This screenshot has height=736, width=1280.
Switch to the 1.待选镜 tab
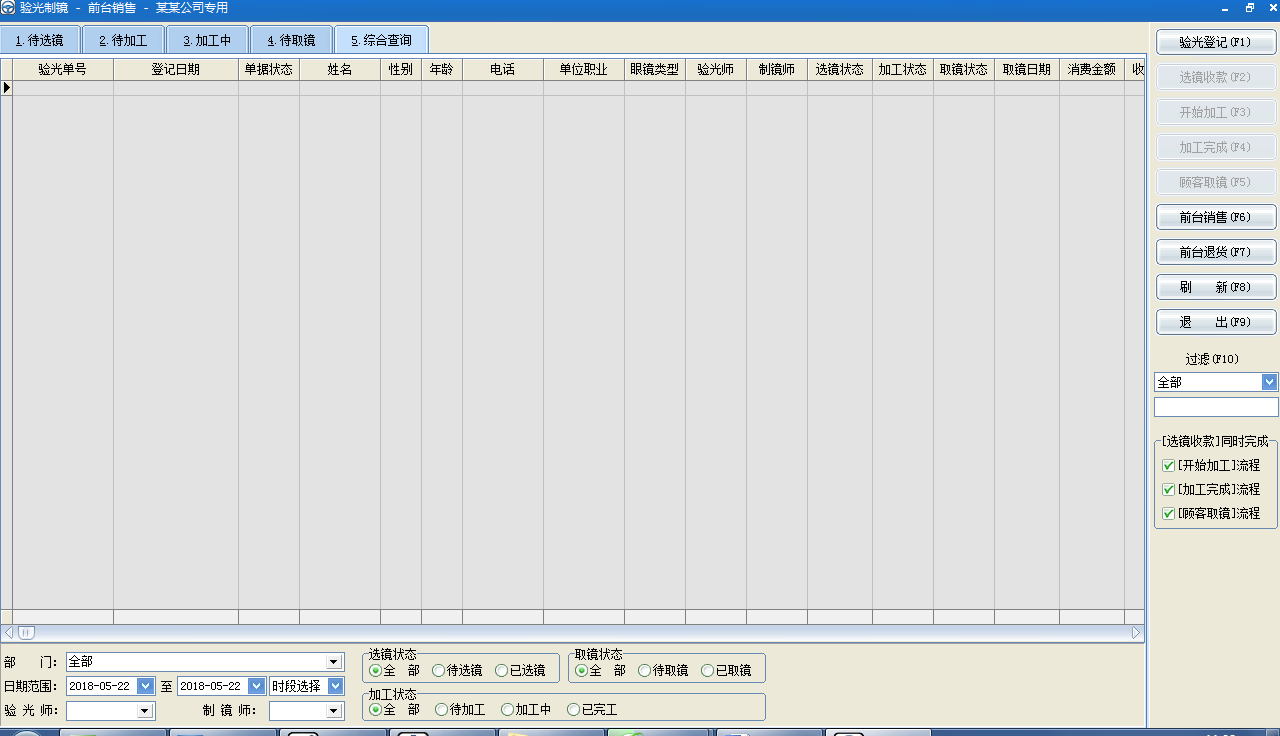[40, 41]
